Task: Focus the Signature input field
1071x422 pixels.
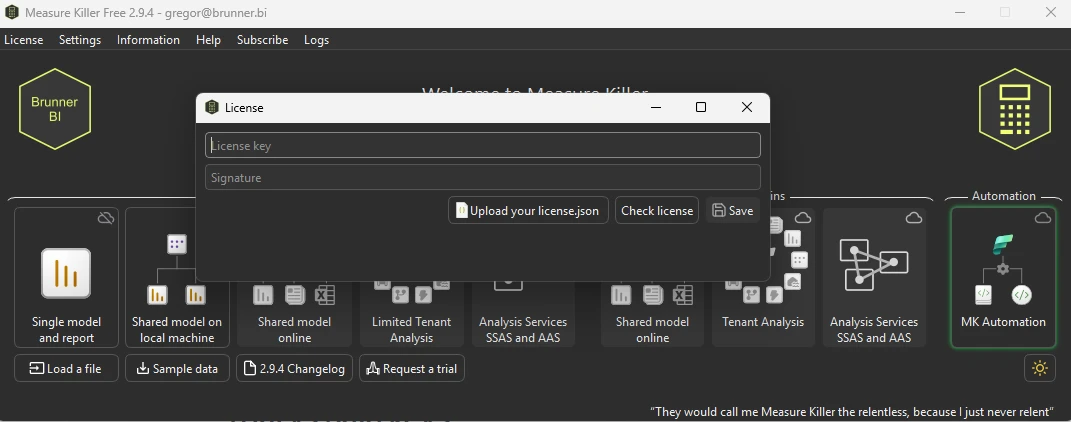Action: (x=483, y=178)
